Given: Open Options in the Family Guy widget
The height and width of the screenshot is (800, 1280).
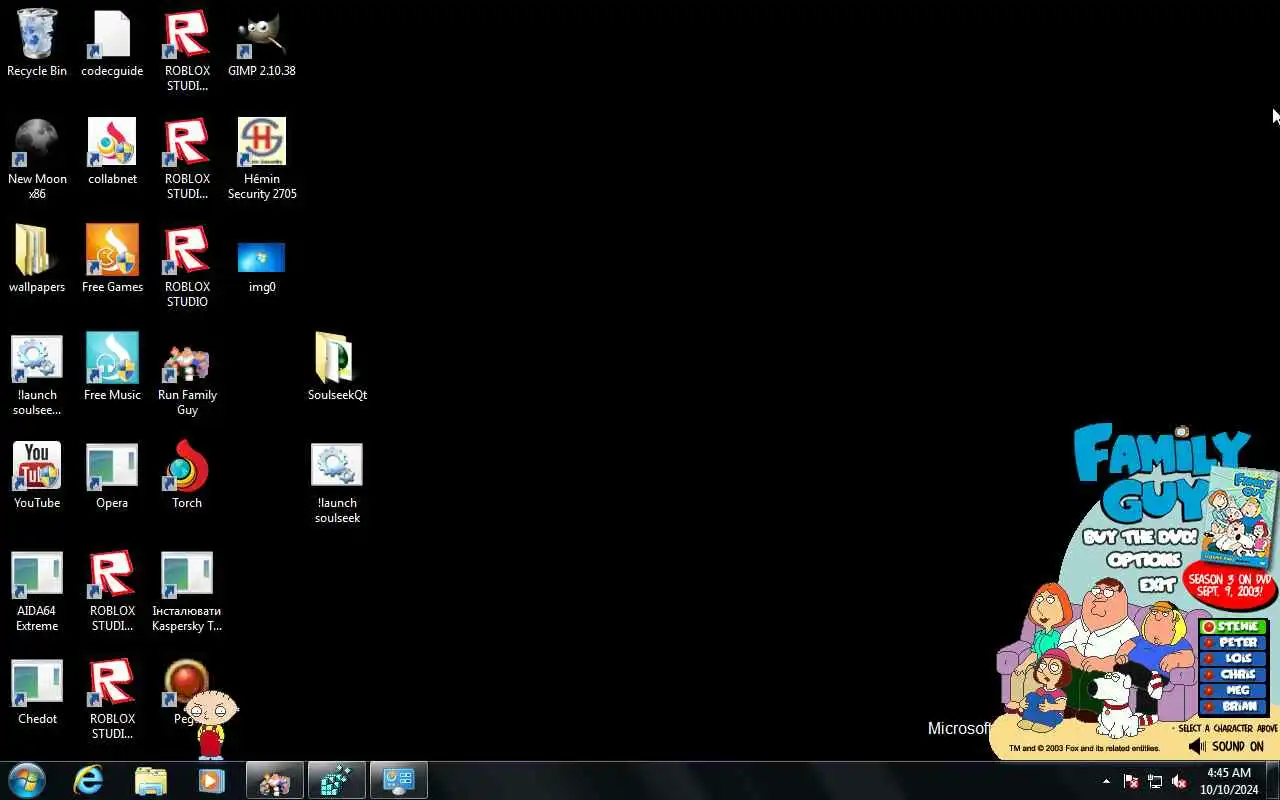Looking at the screenshot, I should click(x=1144, y=560).
